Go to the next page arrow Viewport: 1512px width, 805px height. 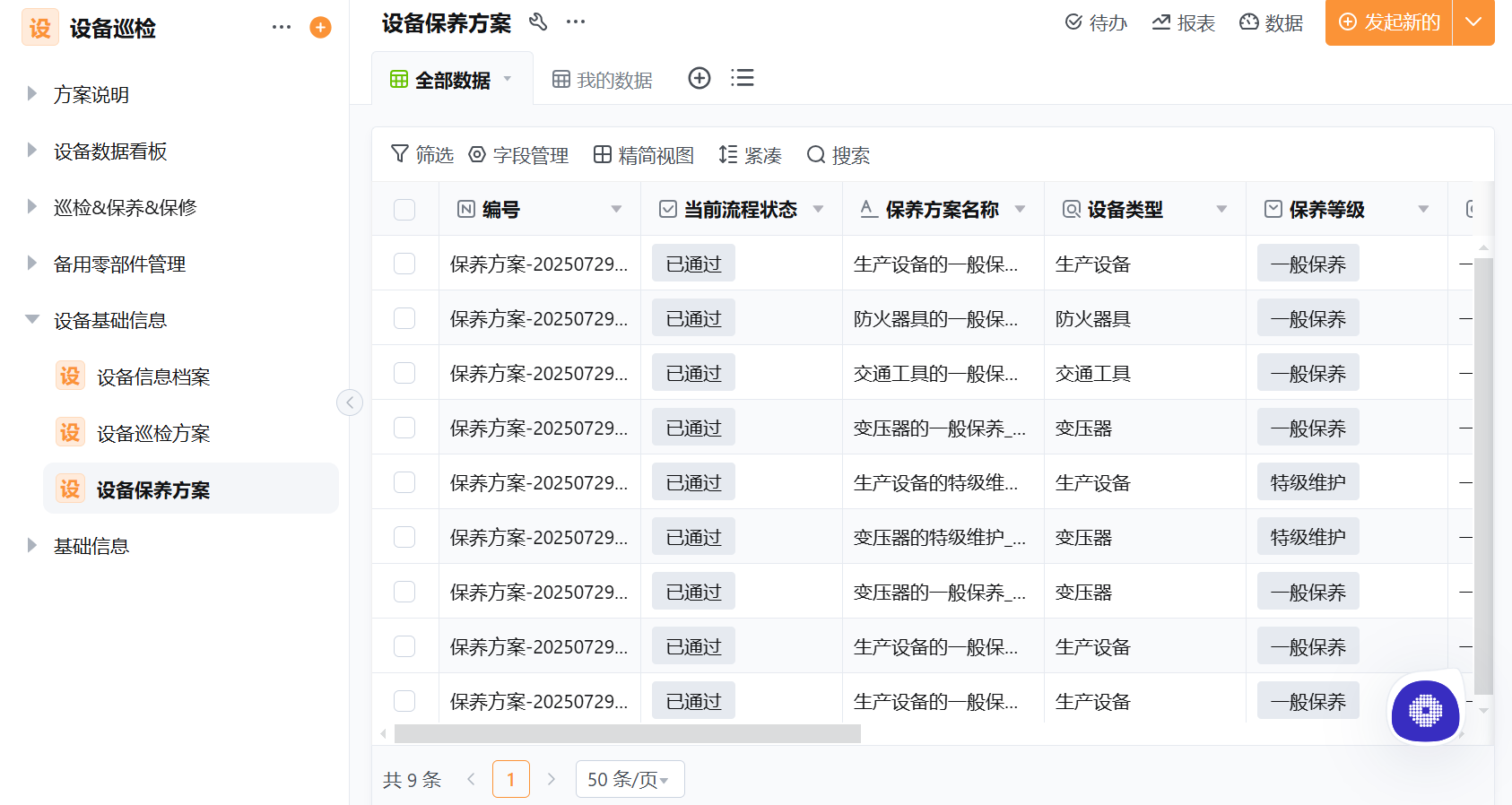(552, 779)
